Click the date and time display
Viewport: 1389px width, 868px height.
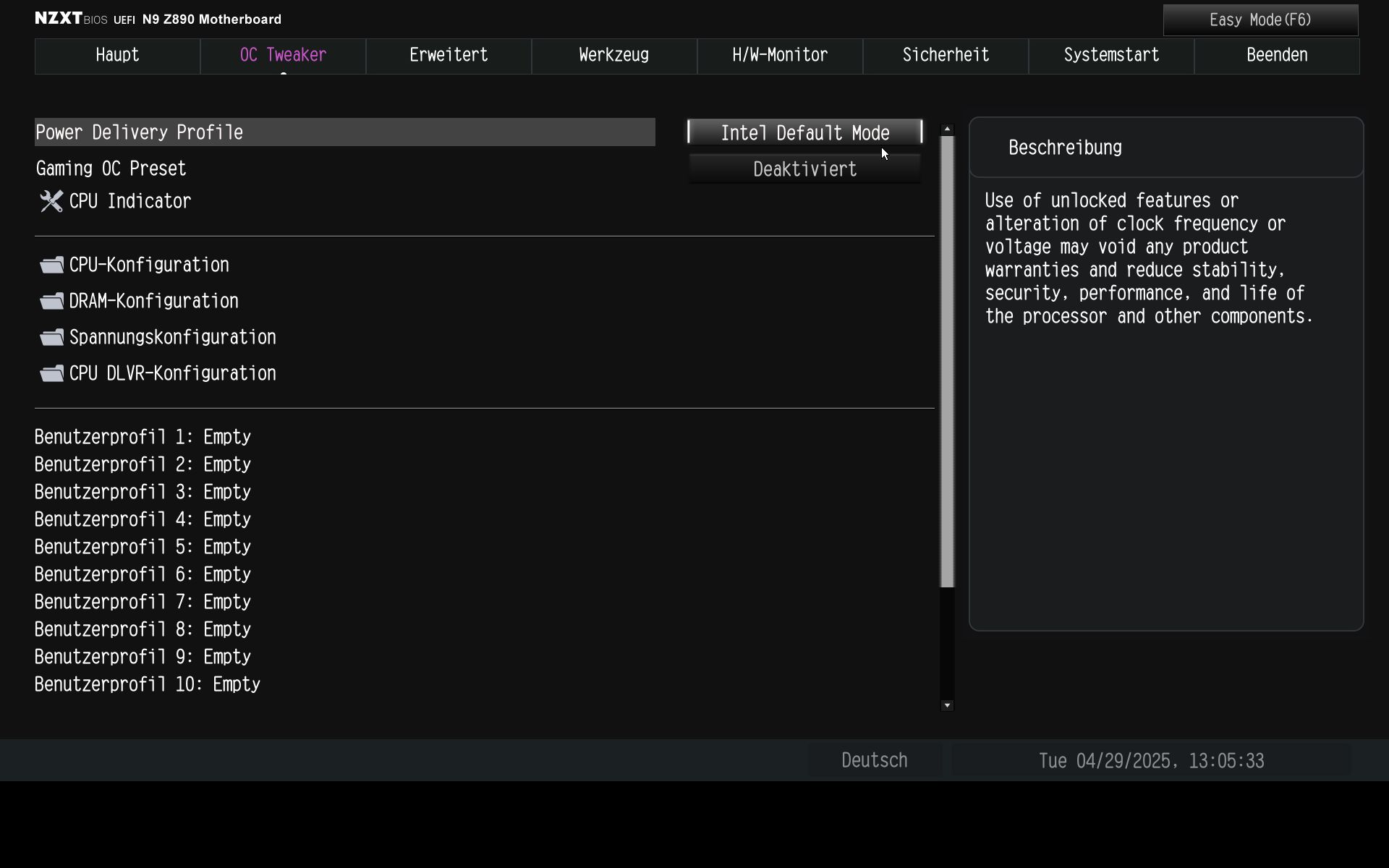click(x=1151, y=760)
